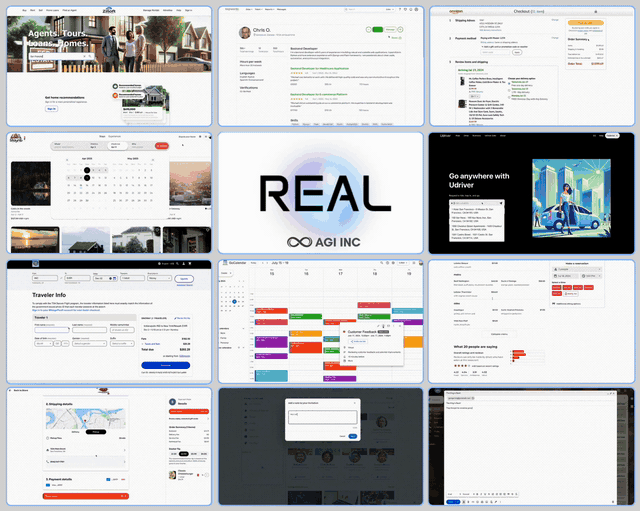640x511 pixels.
Task: Click the GoCalendar search icon
Action: click(x=382, y=263)
